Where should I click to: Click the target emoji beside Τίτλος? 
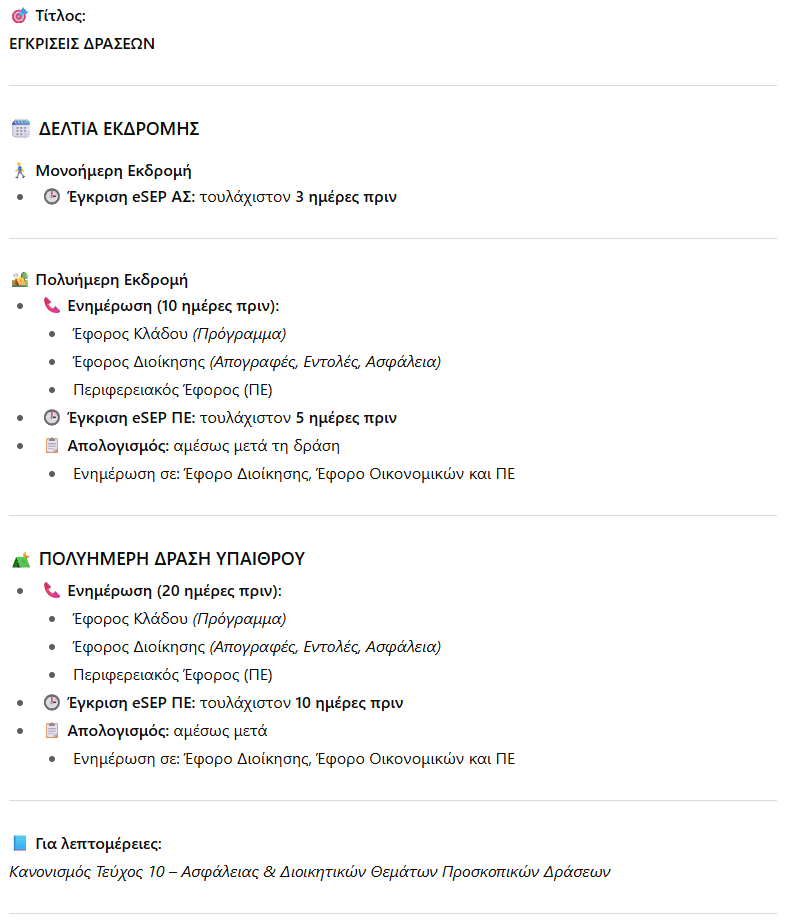(x=19, y=16)
